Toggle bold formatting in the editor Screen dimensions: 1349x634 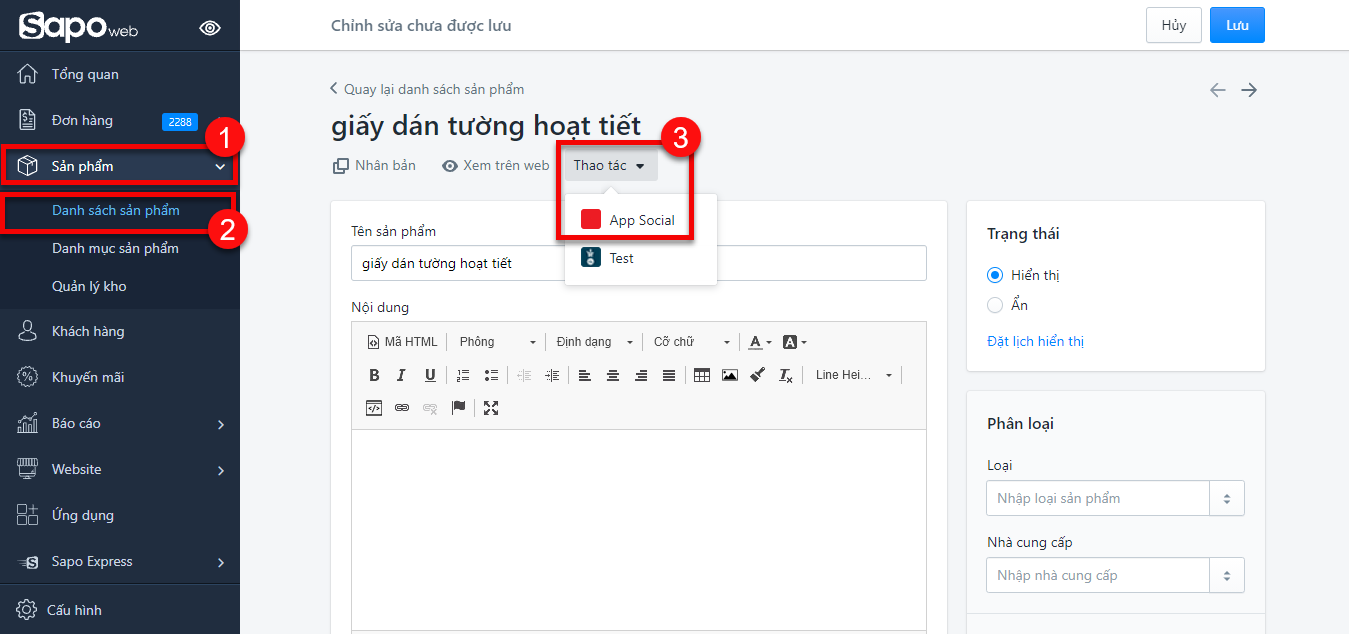coord(374,376)
